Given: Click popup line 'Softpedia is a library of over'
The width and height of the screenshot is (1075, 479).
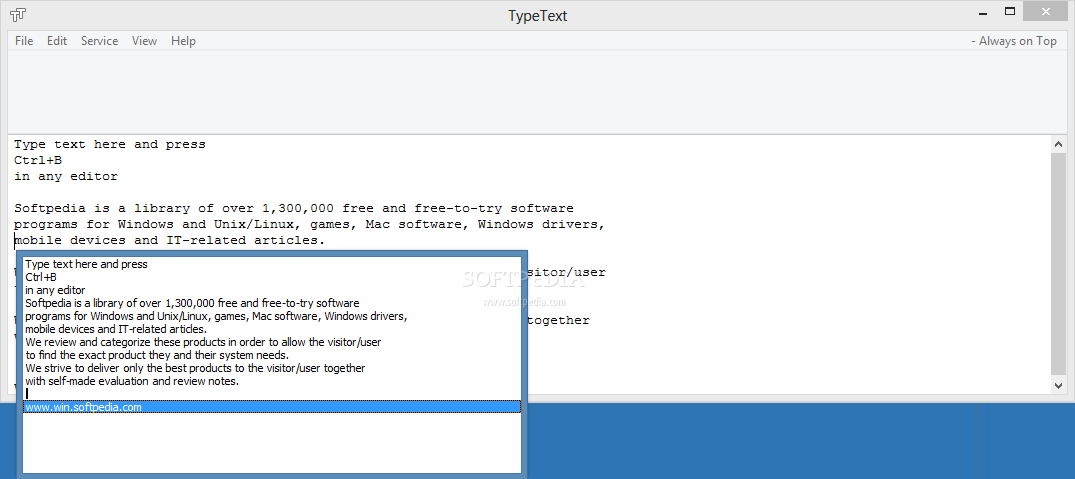Looking at the screenshot, I should (193, 303).
